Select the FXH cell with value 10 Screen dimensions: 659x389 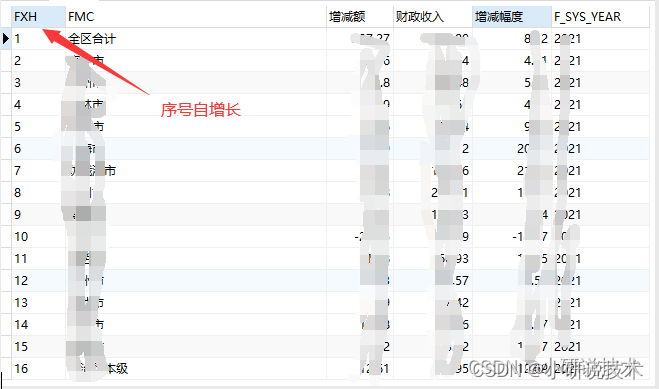[x=38, y=237]
